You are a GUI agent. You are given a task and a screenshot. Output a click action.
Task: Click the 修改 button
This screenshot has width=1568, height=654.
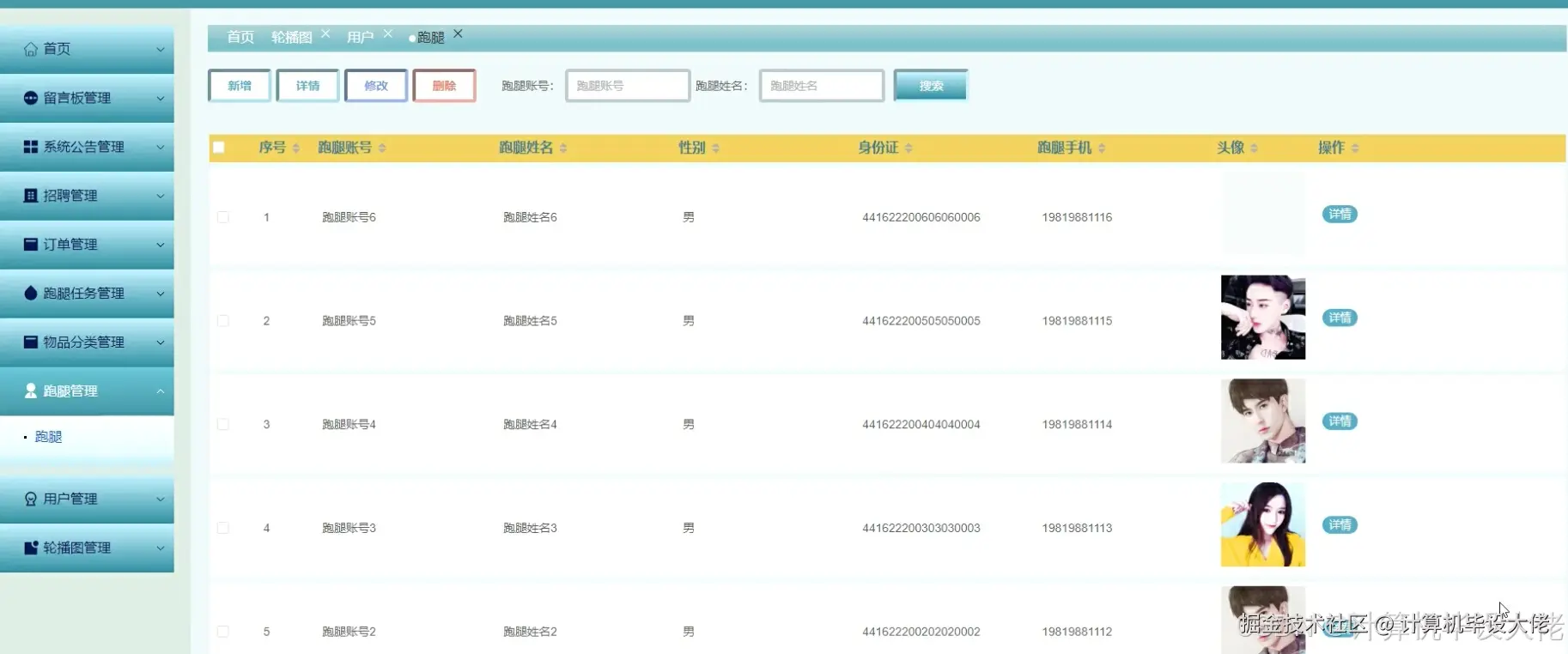click(x=376, y=86)
